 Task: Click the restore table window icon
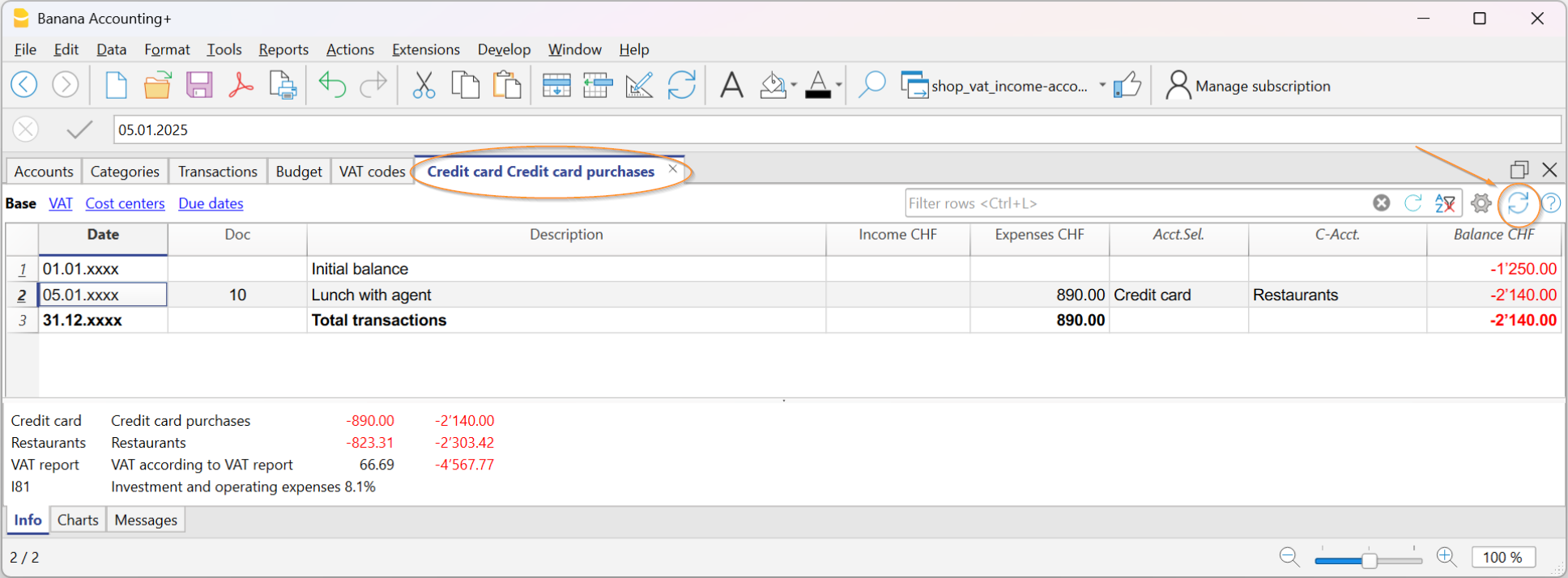tap(1519, 169)
